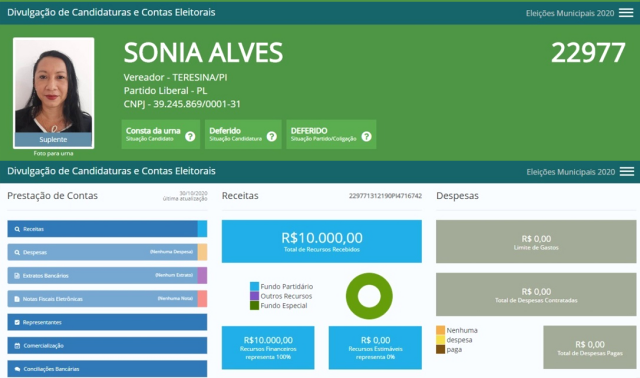This screenshot has width=640, height=378.
Task: Click the DEFERIDO Situação Partido/Coligação button
Action: pos(331,134)
